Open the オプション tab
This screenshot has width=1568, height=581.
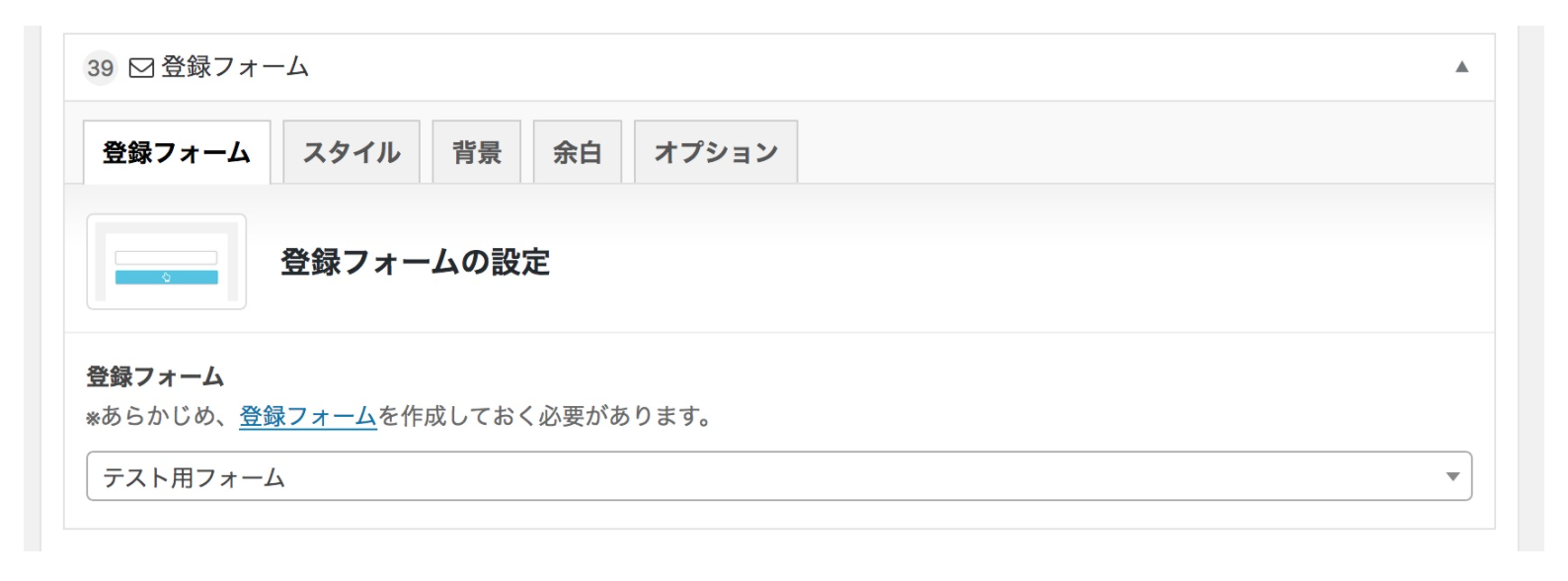716,152
